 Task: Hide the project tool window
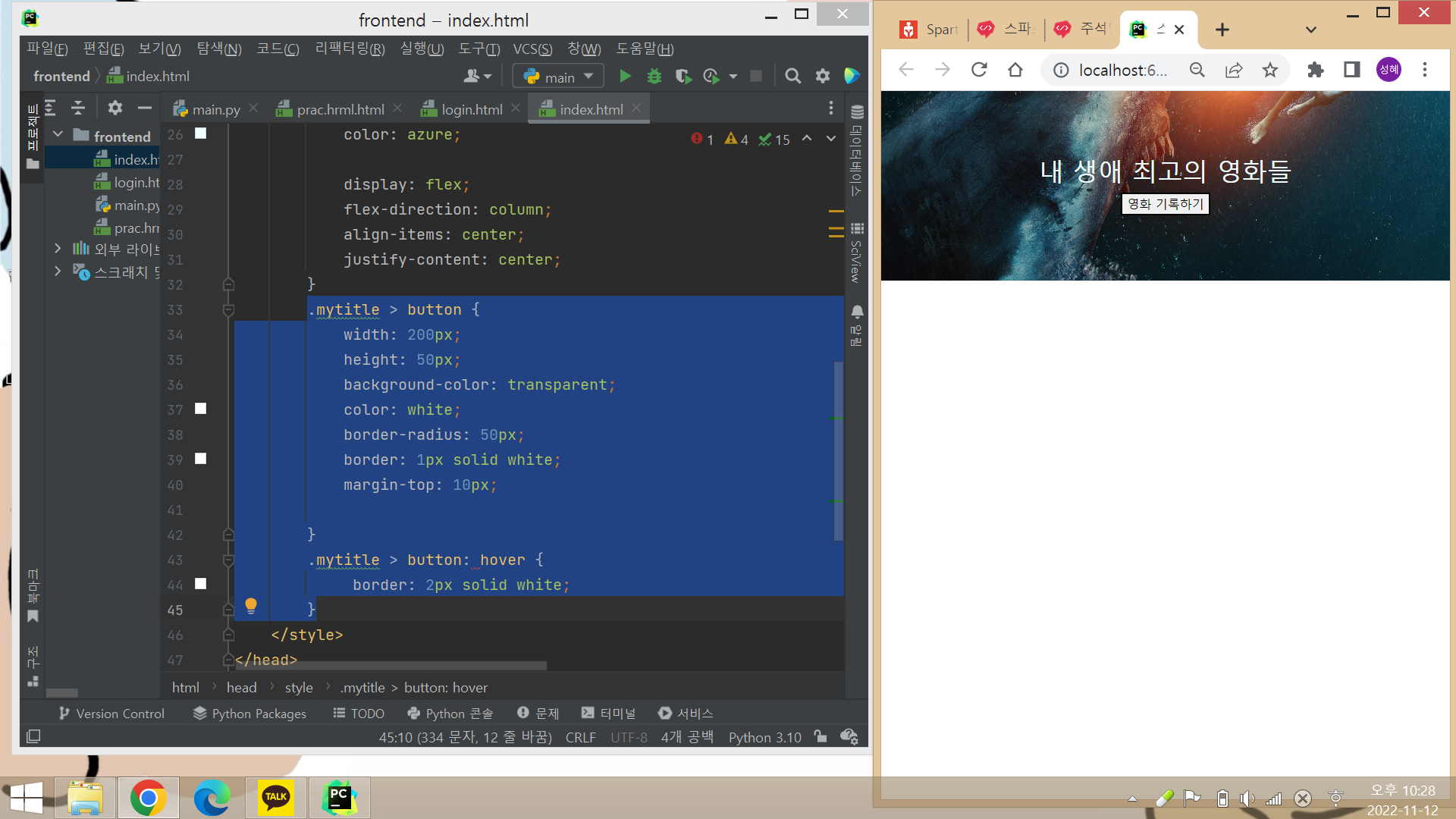tap(144, 108)
